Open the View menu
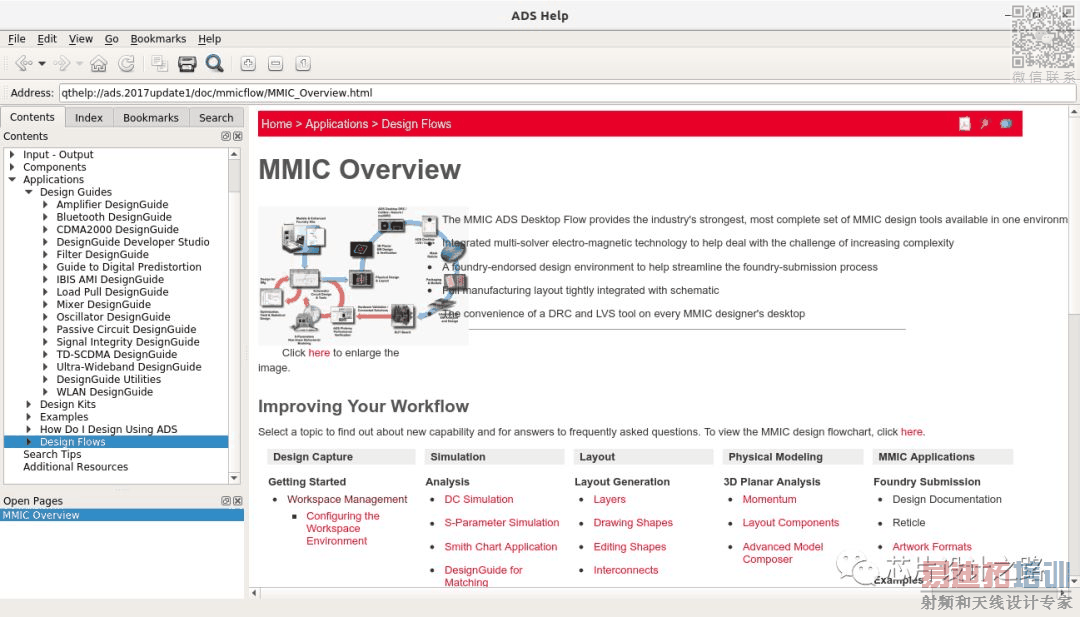1080x617 pixels. tap(81, 39)
